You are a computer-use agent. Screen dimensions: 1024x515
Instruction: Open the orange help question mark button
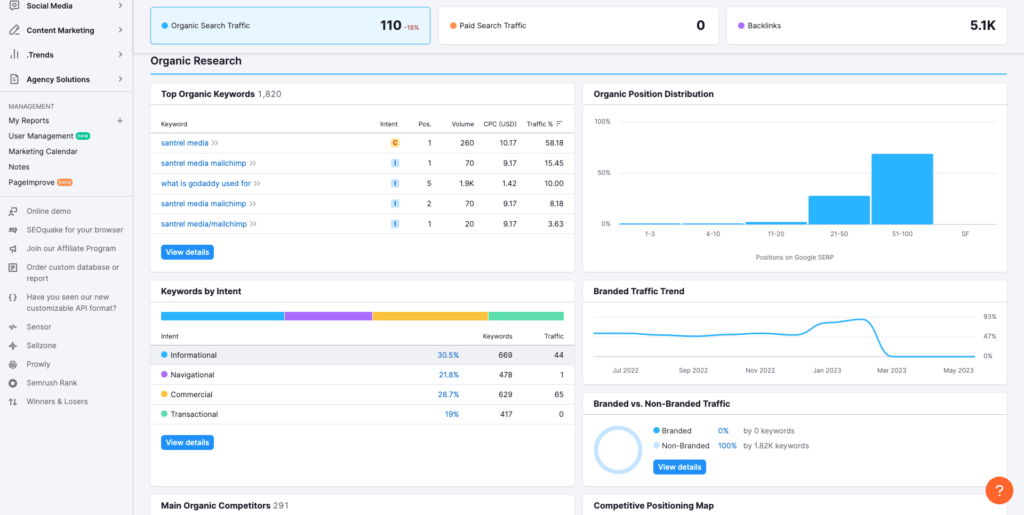[x=999, y=490]
